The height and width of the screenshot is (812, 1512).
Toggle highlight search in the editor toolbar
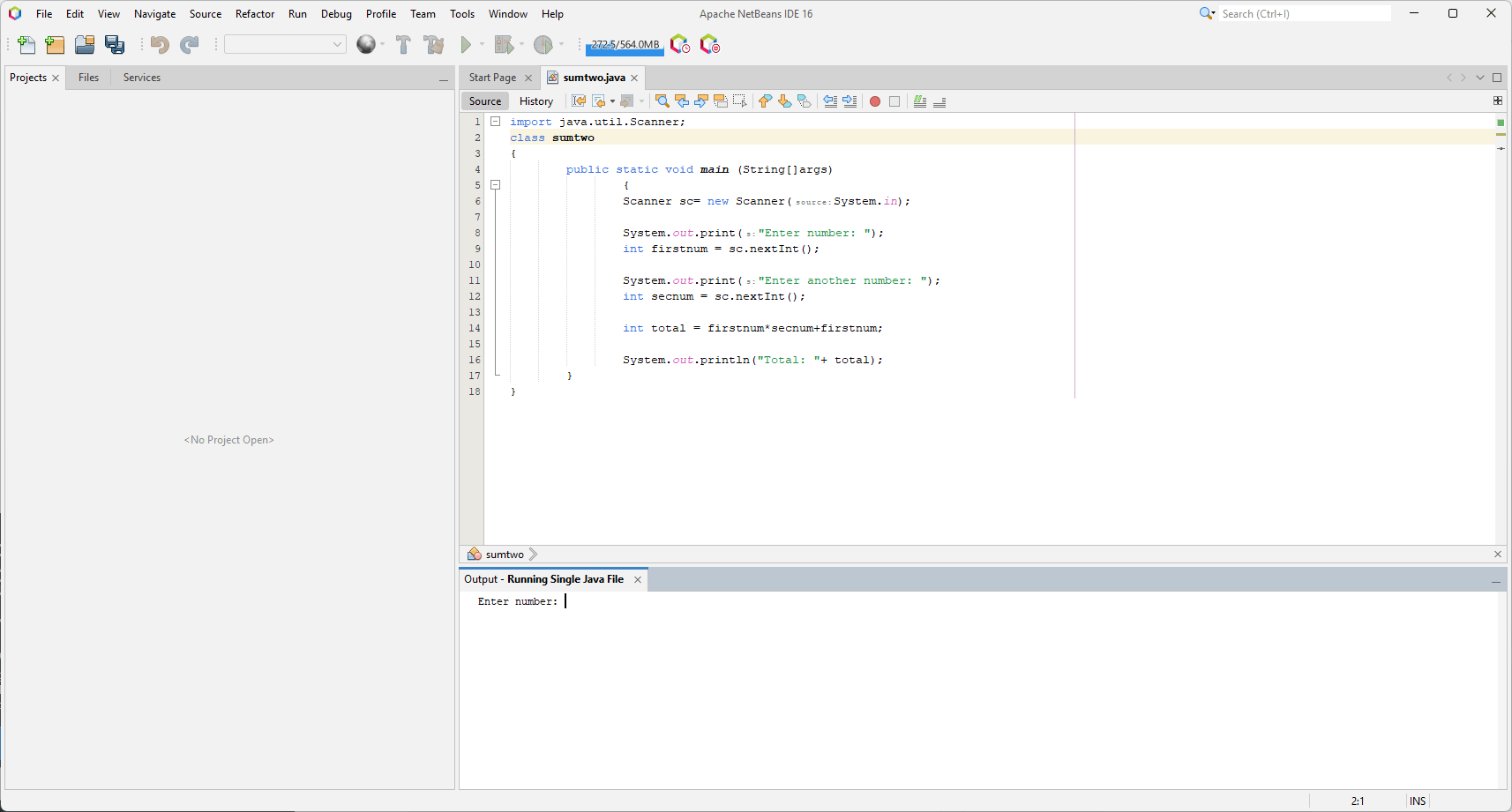(721, 101)
